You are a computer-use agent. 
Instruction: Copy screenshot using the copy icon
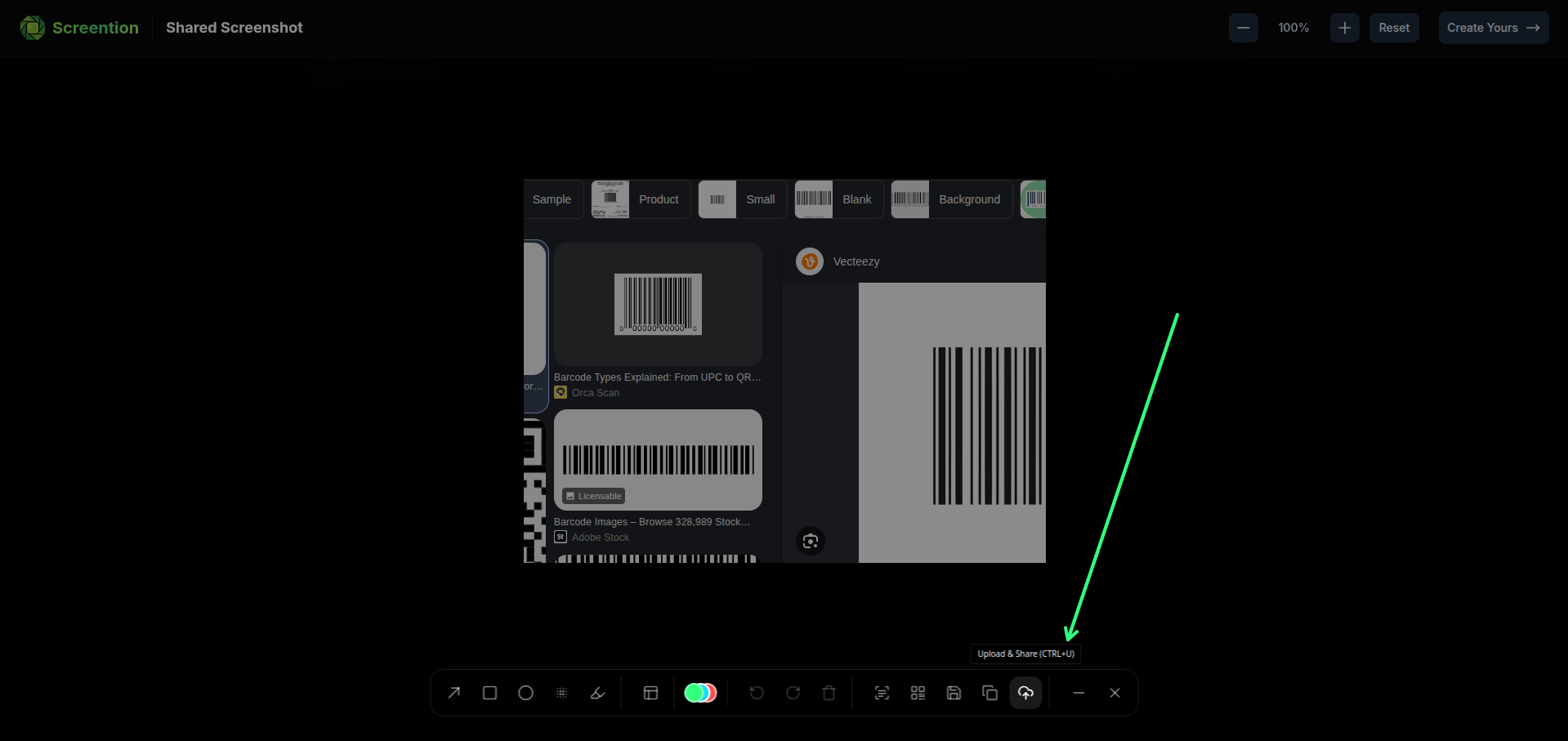[x=989, y=693]
